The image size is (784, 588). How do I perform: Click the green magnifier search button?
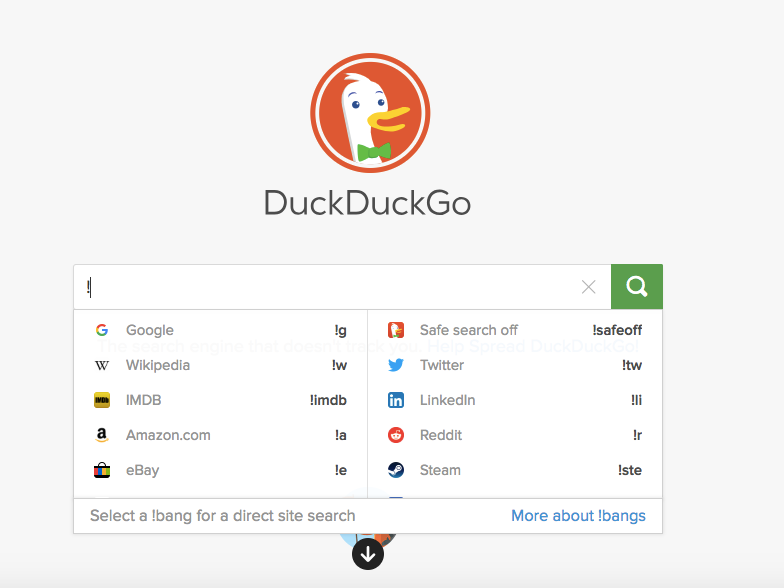636,286
